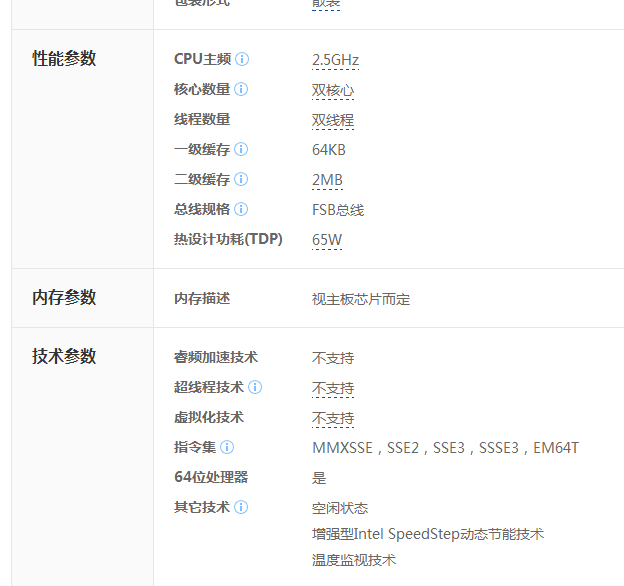Click info icon next to 超线程技术
624x586 pixels.
tap(255, 387)
